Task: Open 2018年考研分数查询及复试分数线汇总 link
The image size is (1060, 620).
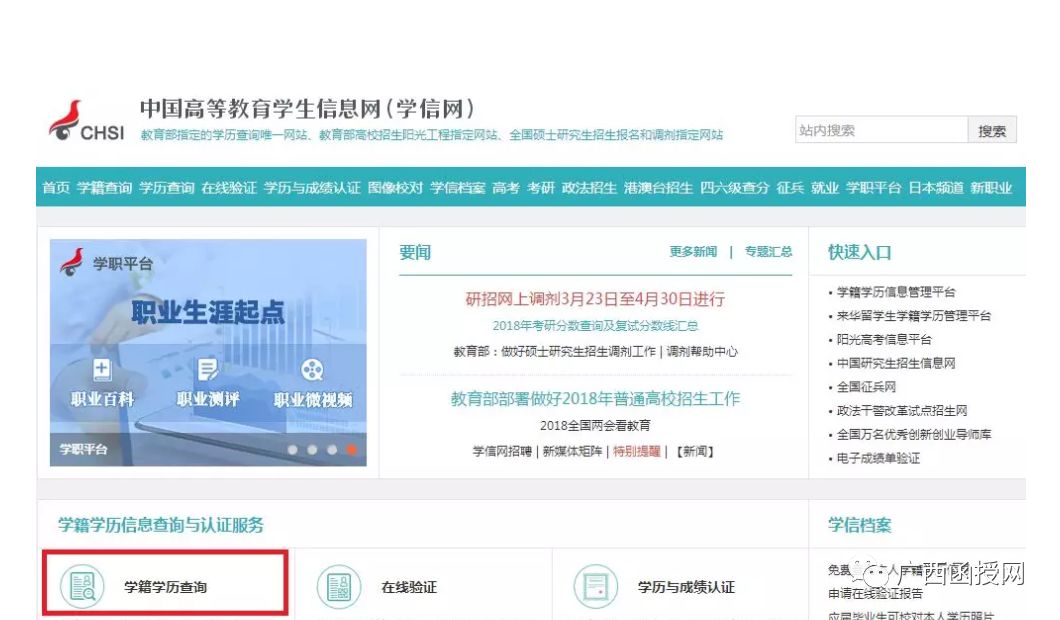Action: 595,326
